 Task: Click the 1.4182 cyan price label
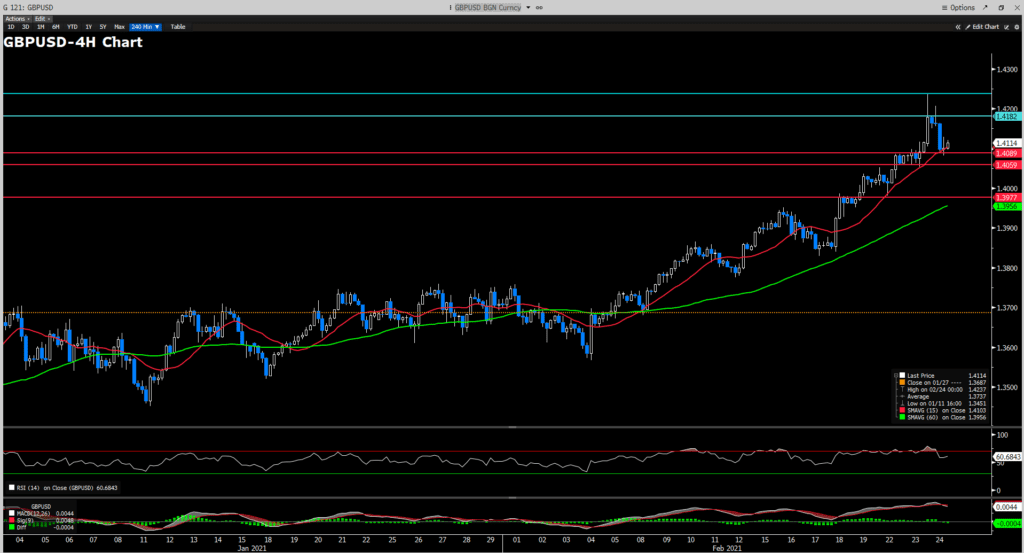1007,116
